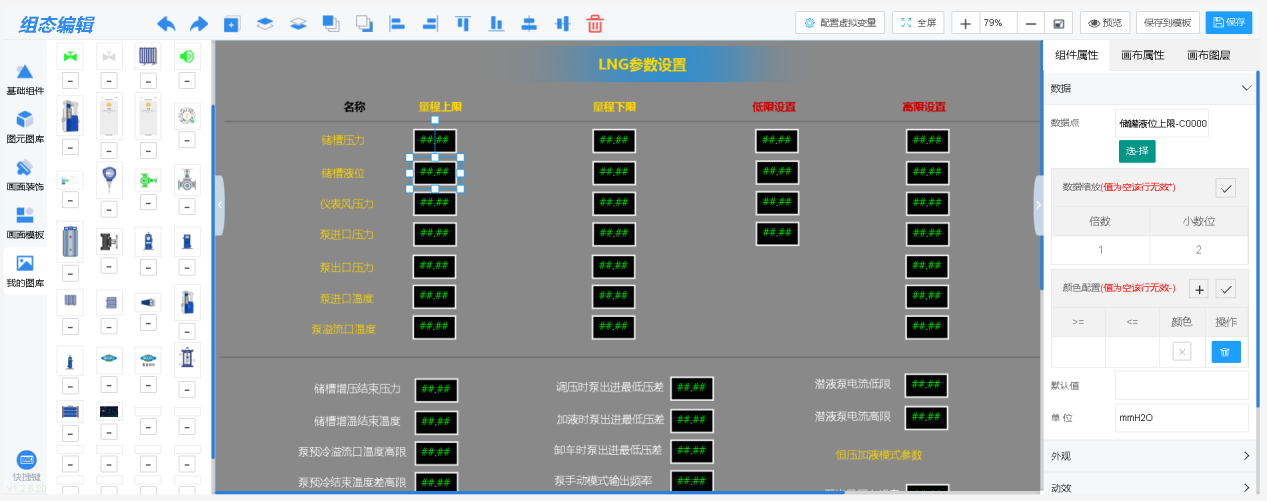Select the 储槽压力 量程上限 value box
The height and width of the screenshot is (501, 1267).
click(435, 141)
